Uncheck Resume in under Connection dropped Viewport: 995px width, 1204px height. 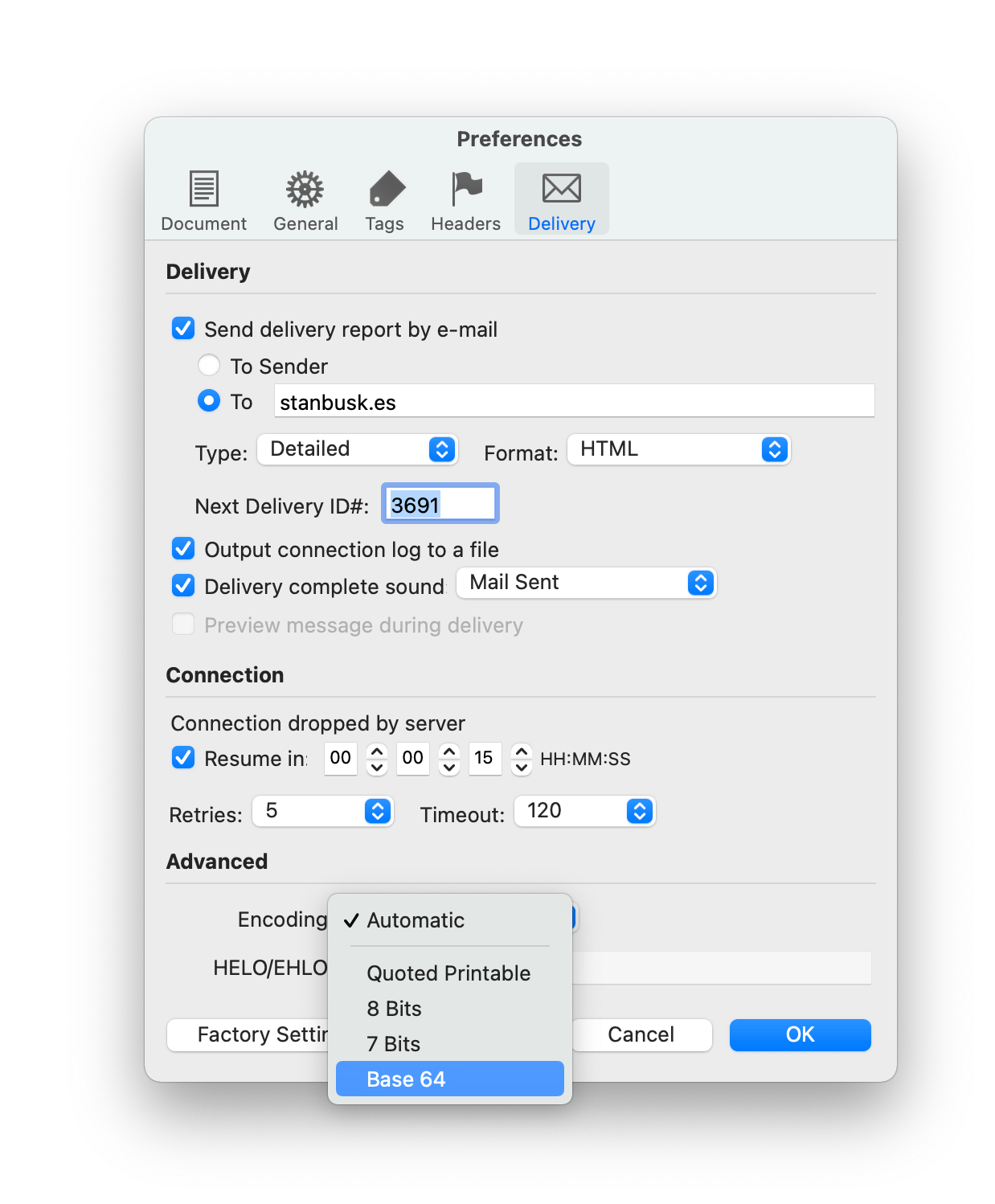tap(183, 757)
